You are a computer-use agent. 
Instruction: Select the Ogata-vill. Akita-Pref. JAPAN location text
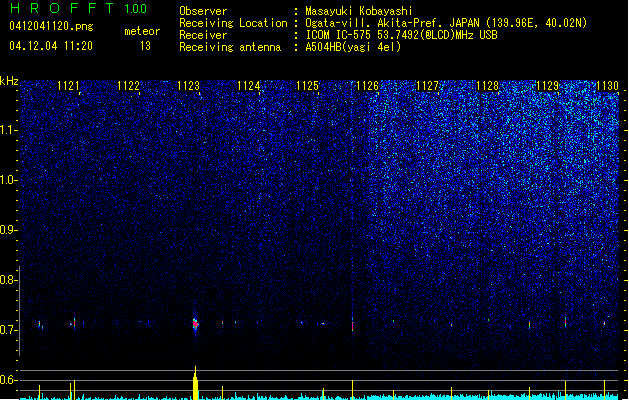pos(446,23)
